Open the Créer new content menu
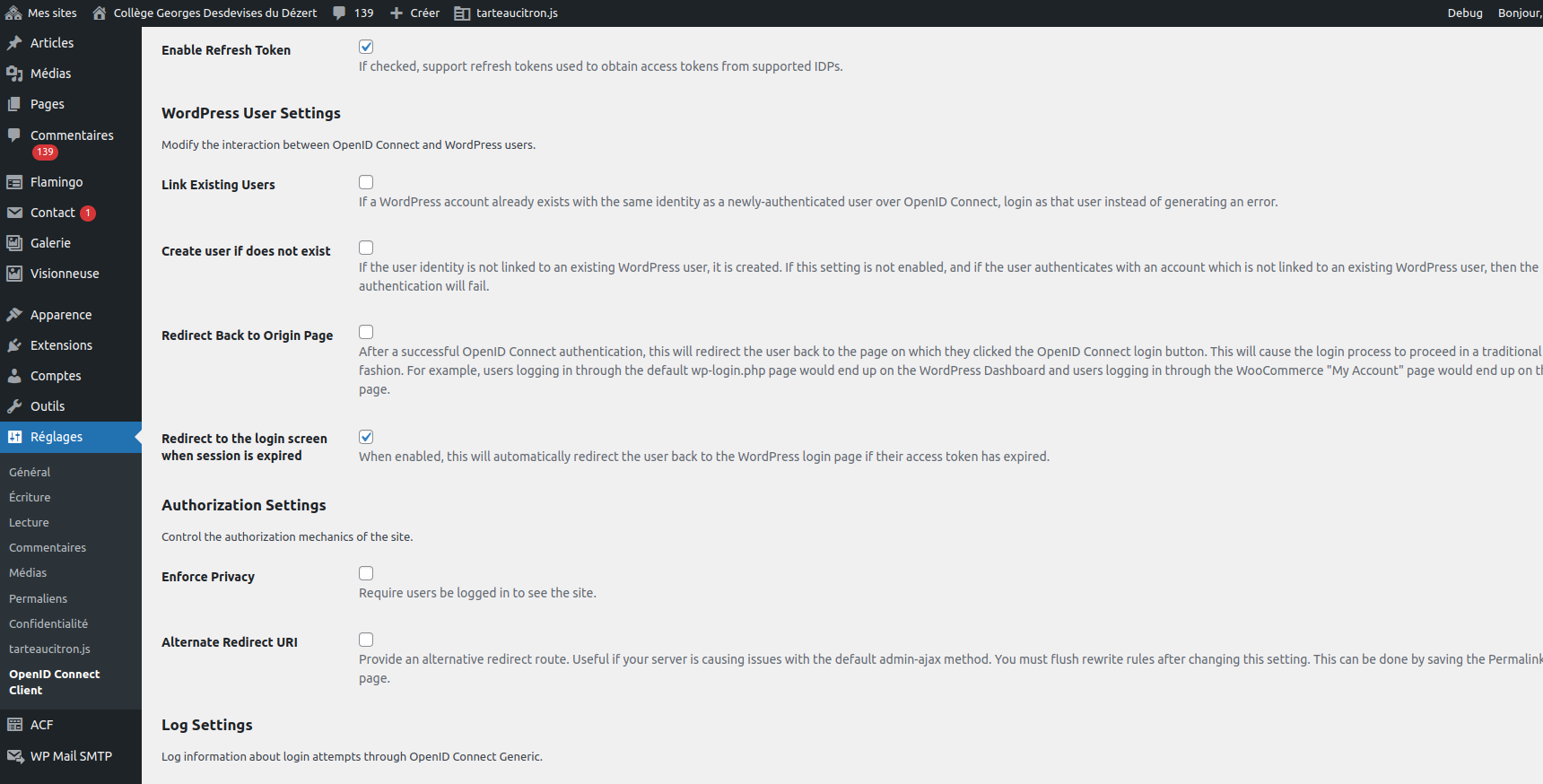 pyautogui.click(x=414, y=13)
